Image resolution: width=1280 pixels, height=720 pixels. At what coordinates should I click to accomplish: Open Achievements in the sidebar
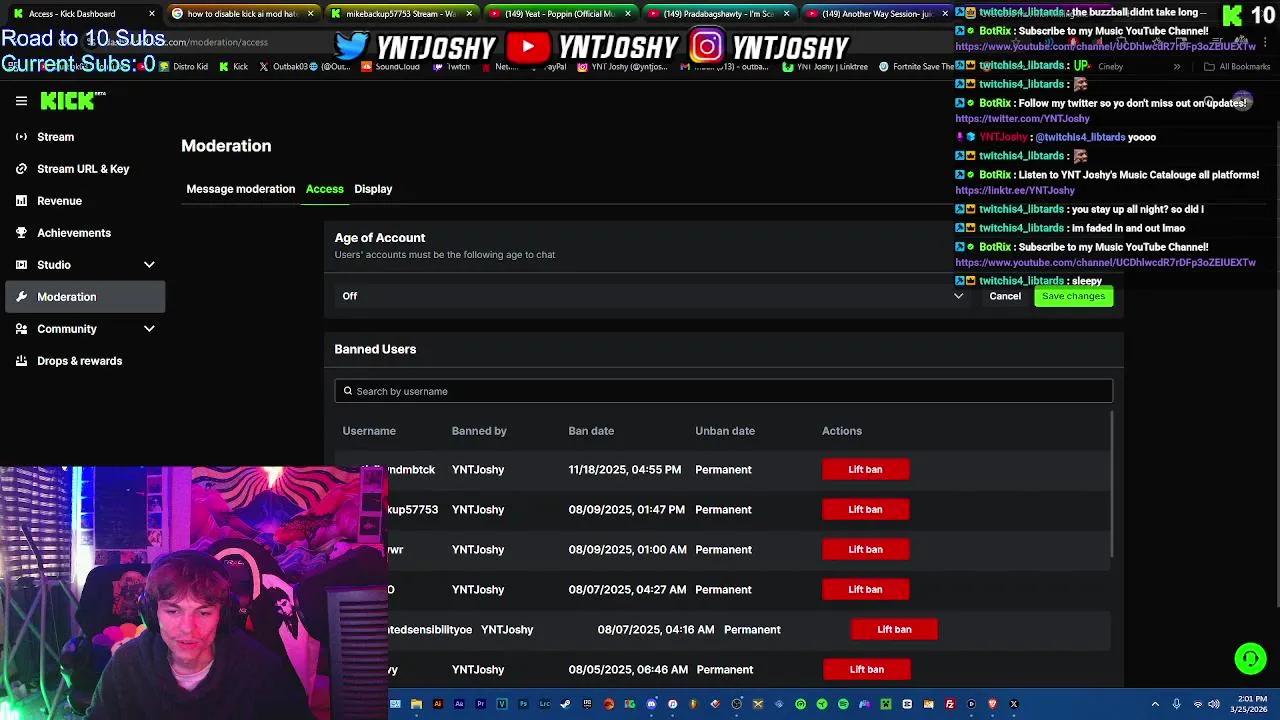pyautogui.click(x=85, y=233)
